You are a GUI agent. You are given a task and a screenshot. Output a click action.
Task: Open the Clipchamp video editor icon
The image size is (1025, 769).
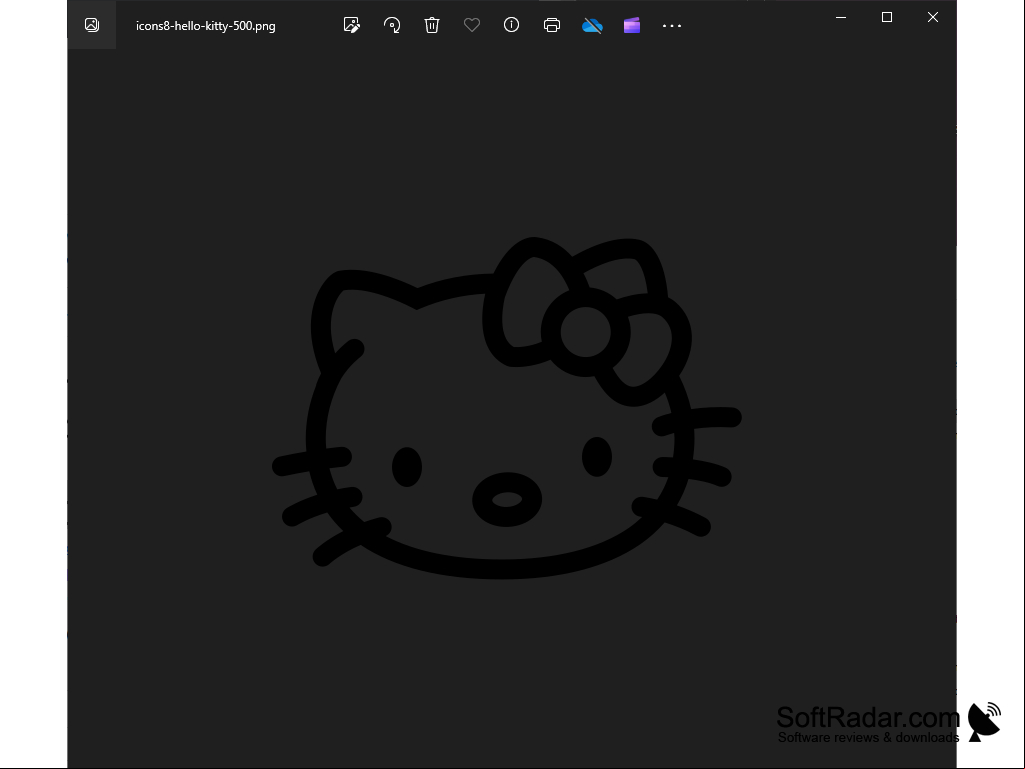pos(632,26)
